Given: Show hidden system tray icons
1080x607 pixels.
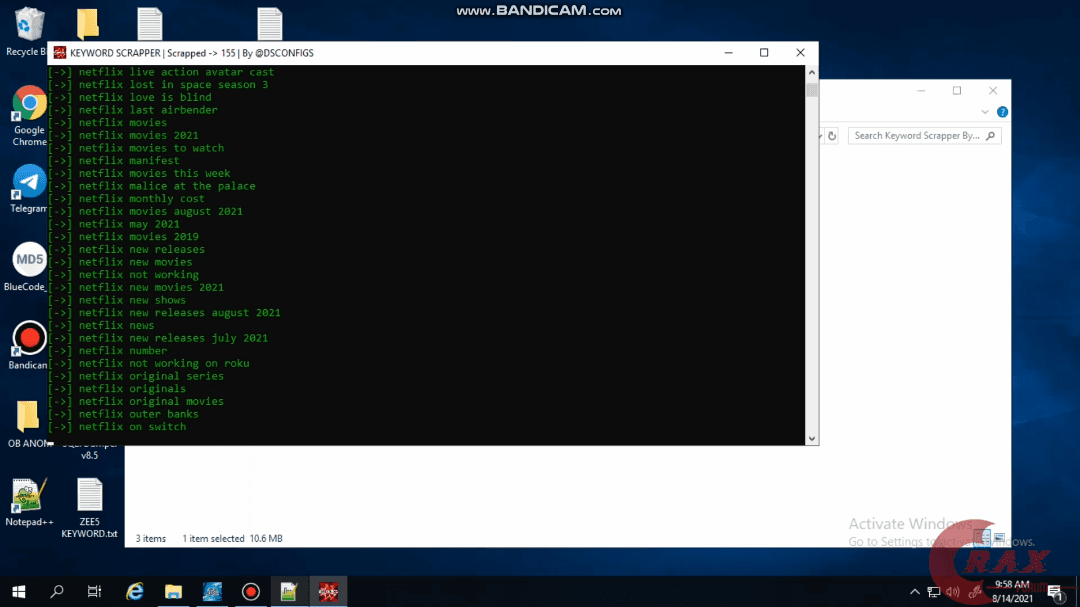Looking at the screenshot, I should (x=915, y=591).
